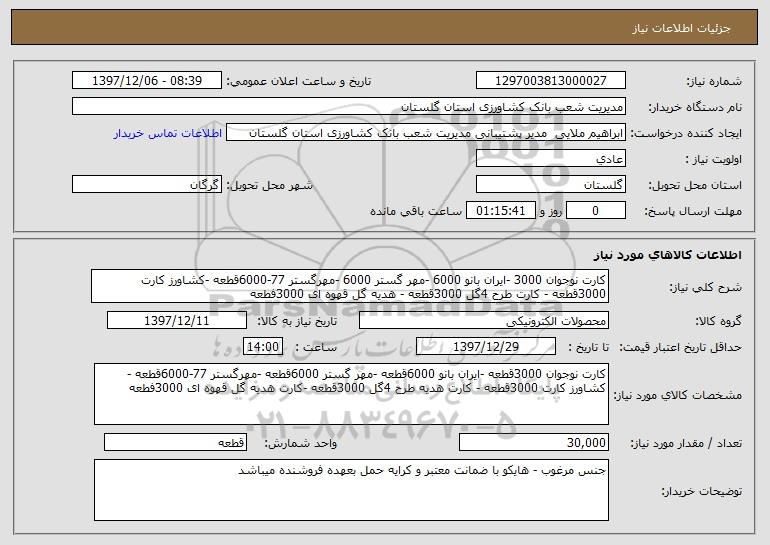The height and width of the screenshot is (545, 770).
Task: Click the label ایجاد کننده درخواست
Action: 686,133
